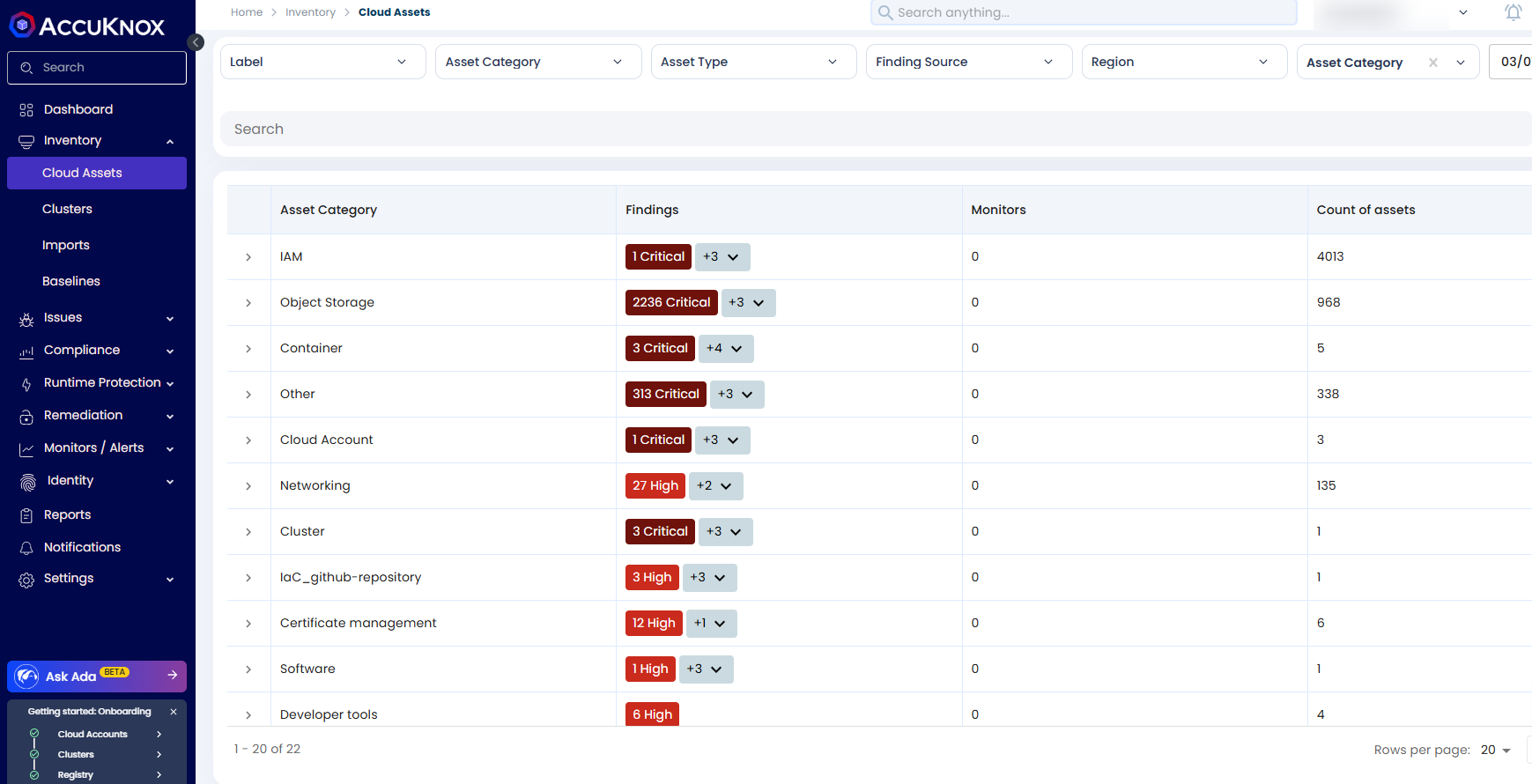The height and width of the screenshot is (784, 1532).
Task: Expand the Container row
Action: [x=248, y=349]
